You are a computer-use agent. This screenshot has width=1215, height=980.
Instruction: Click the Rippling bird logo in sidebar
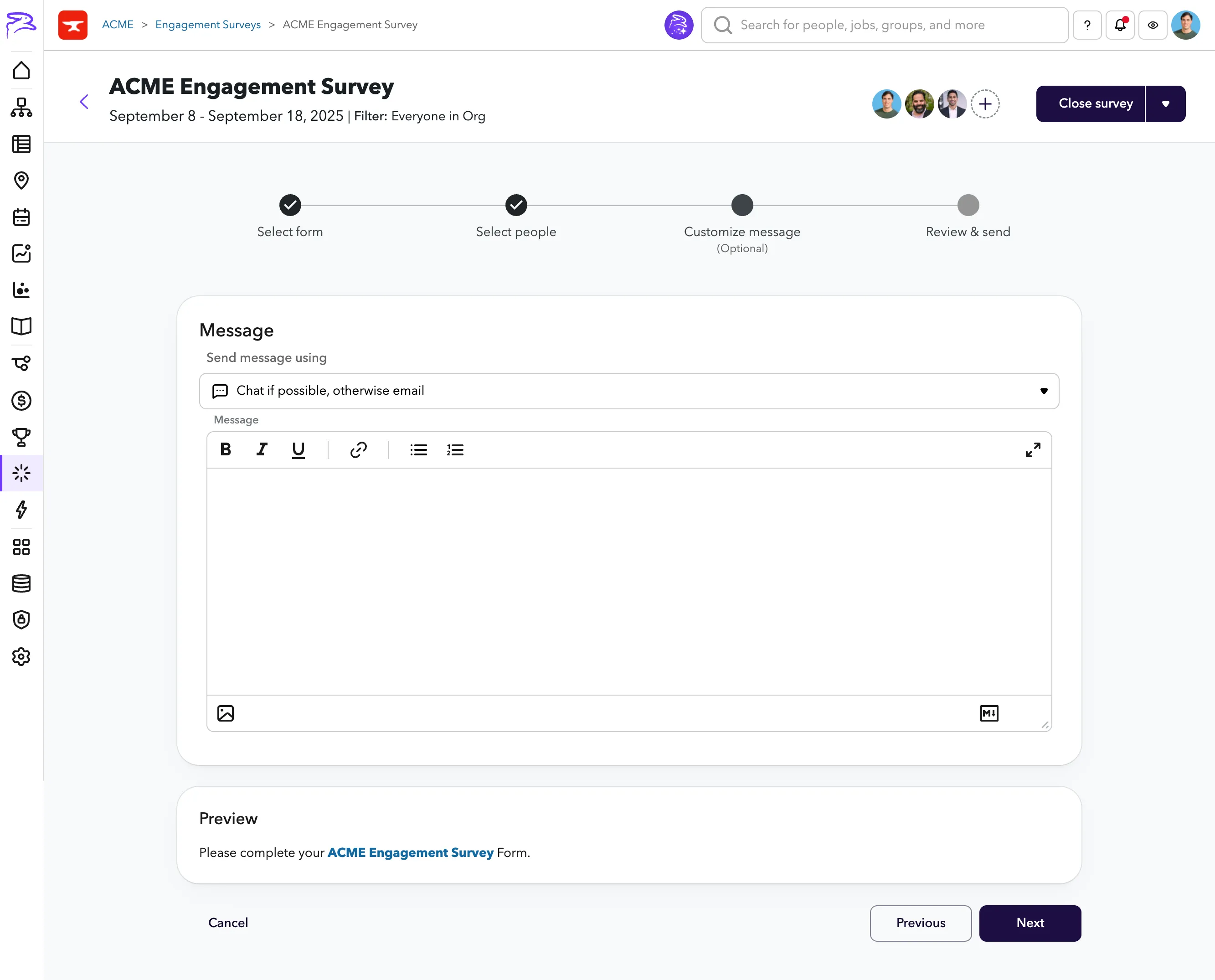tap(21, 25)
